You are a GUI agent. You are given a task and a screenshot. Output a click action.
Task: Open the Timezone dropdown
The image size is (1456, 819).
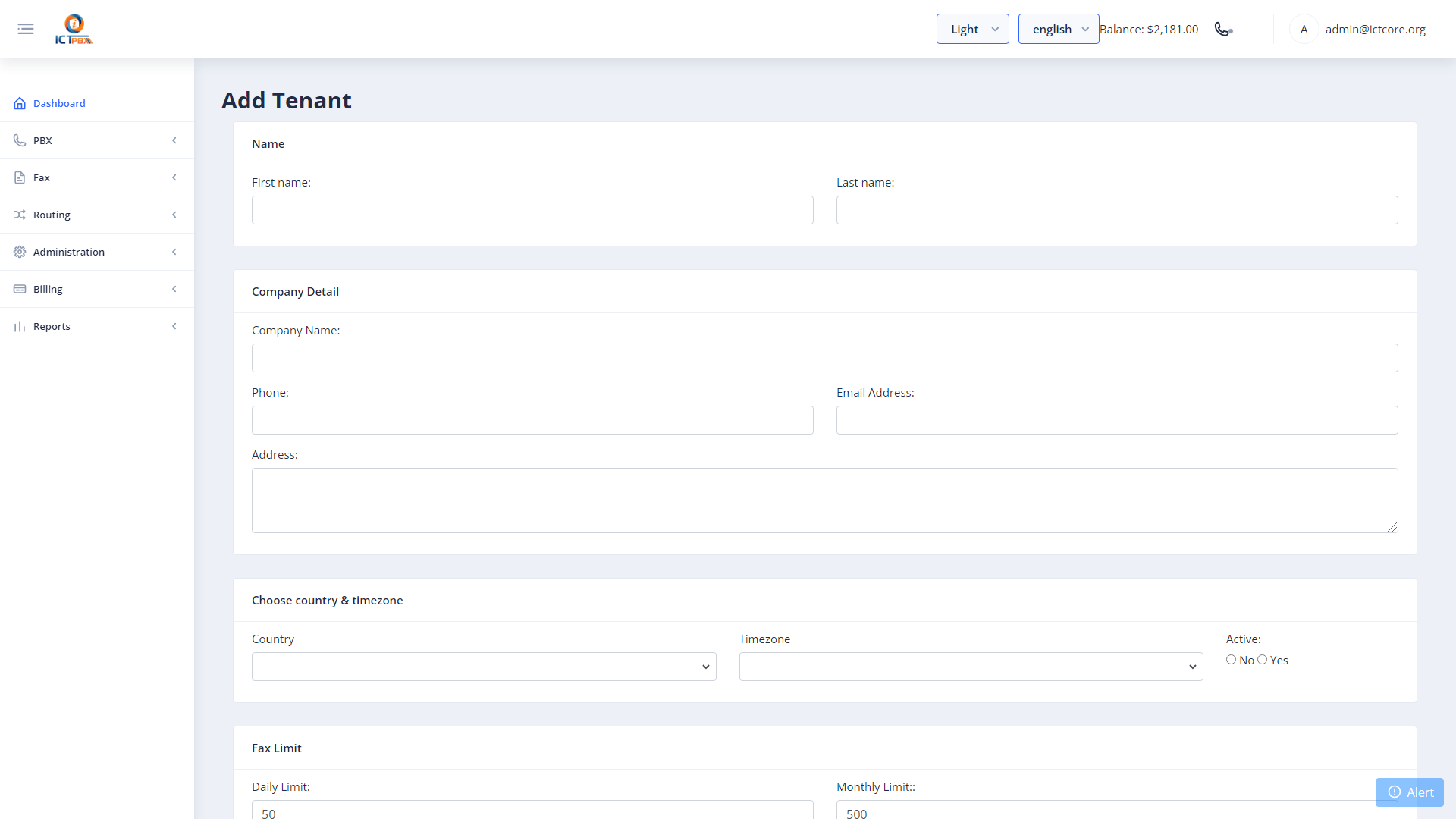tap(971, 667)
